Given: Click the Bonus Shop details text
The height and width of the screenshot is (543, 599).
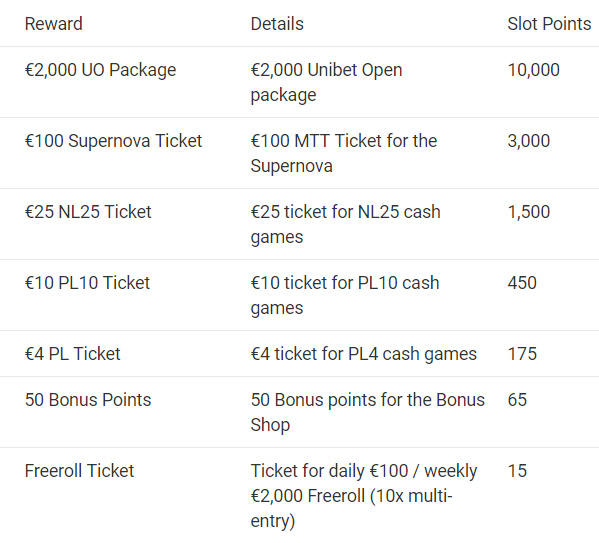Looking at the screenshot, I should click(367, 412).
